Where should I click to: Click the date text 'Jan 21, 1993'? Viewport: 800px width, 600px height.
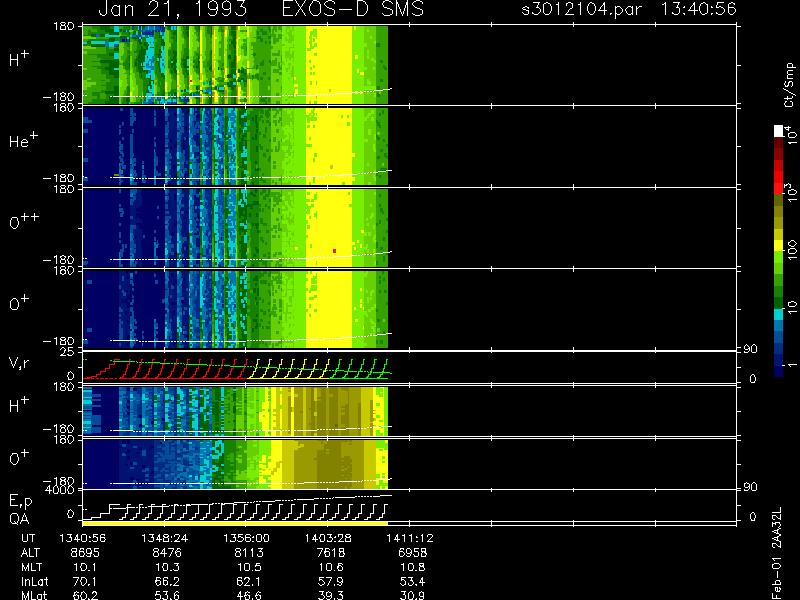[172, 9]
